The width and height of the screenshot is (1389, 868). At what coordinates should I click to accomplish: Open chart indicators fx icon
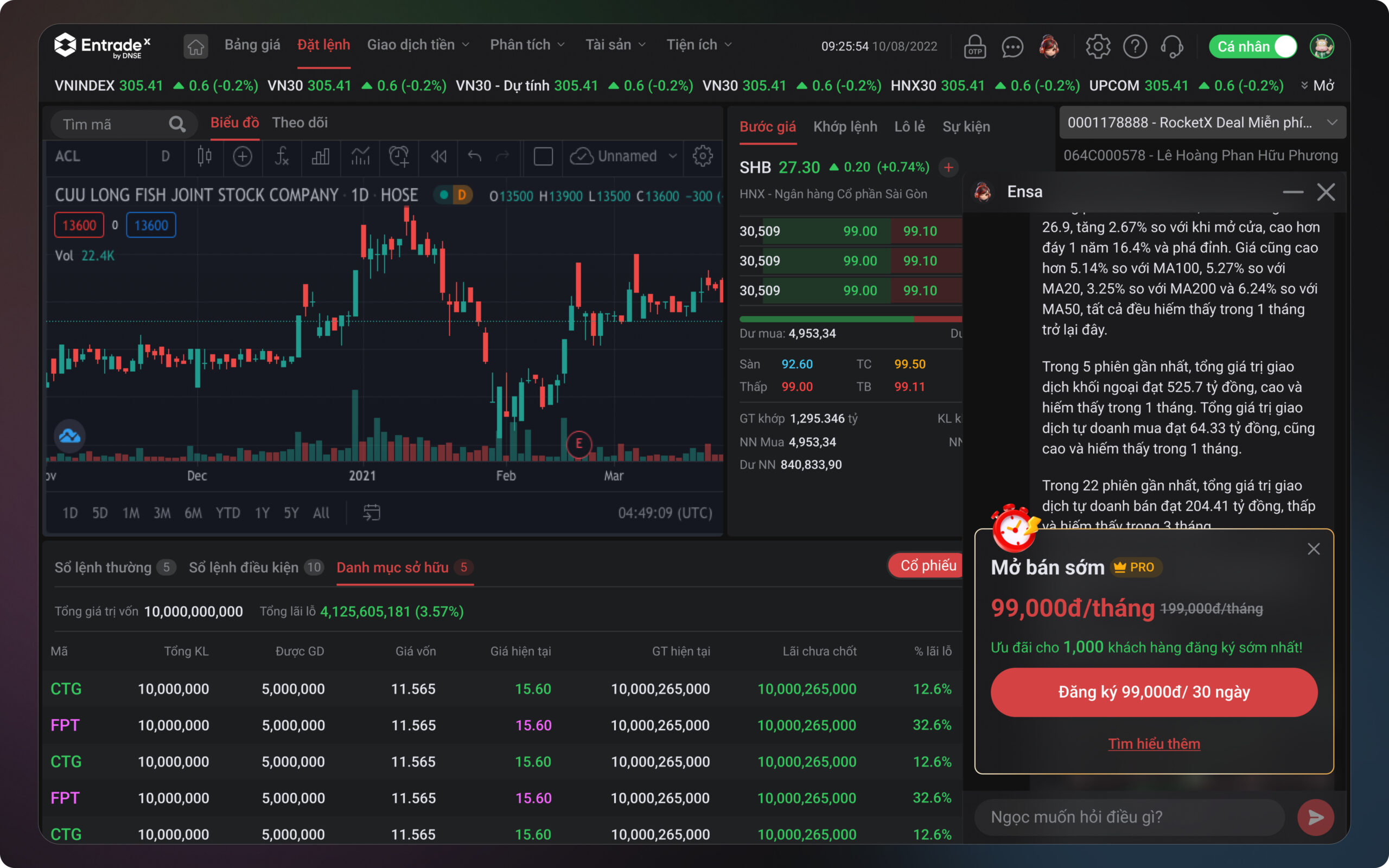coord(281,156)
